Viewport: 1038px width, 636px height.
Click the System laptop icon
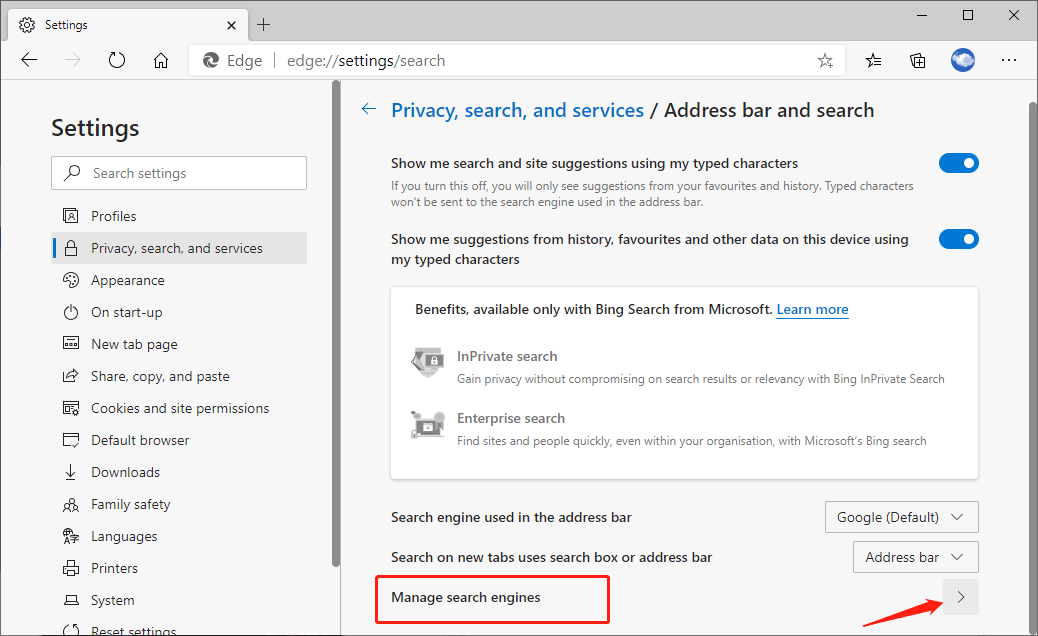(70, 600)
